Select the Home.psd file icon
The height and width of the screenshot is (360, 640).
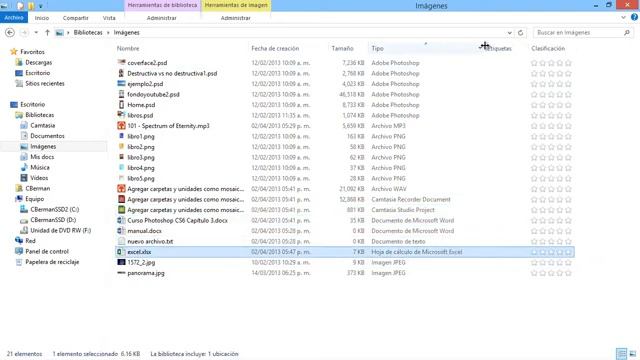coord(121,104)
